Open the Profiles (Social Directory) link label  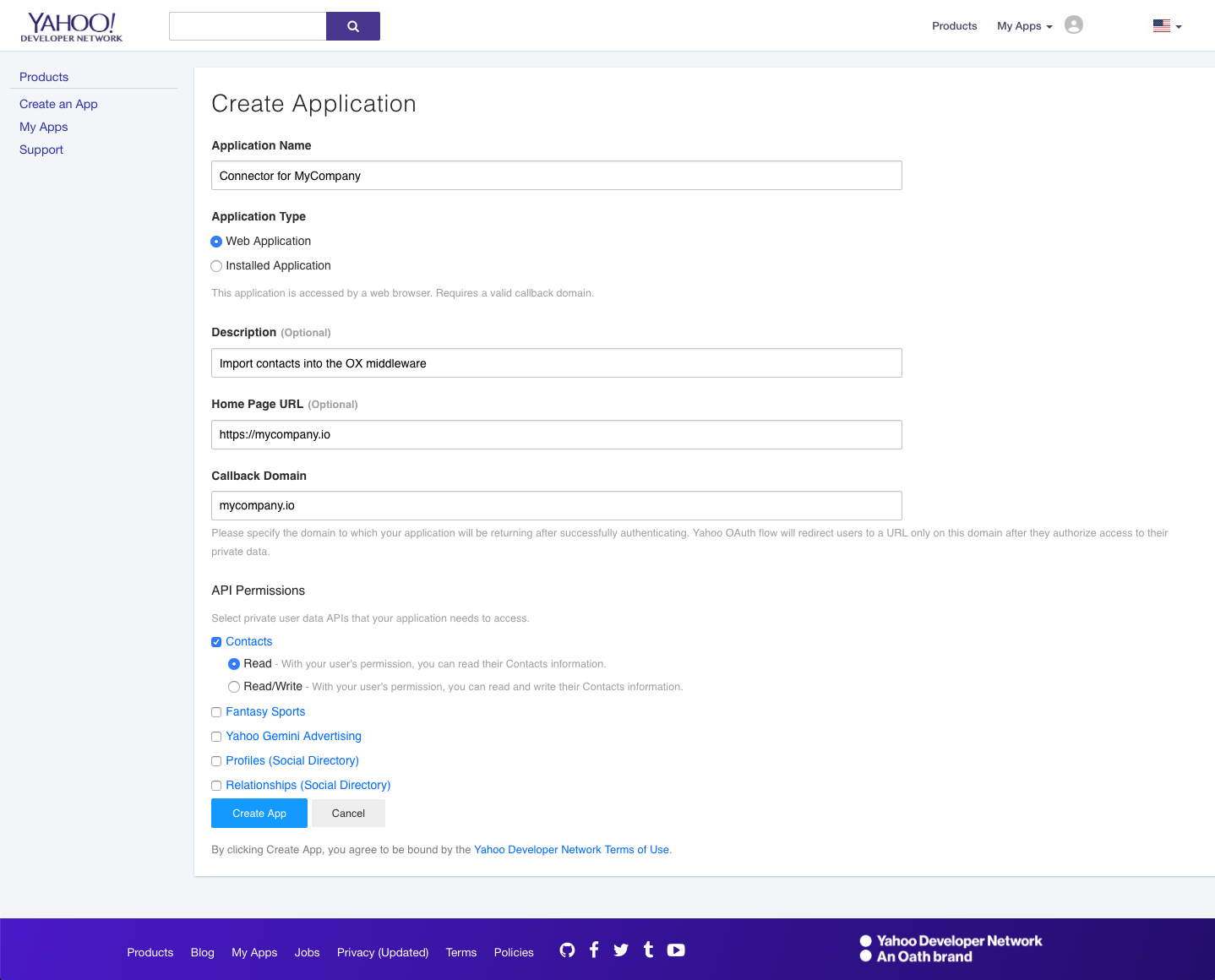(x=292, y=761)
